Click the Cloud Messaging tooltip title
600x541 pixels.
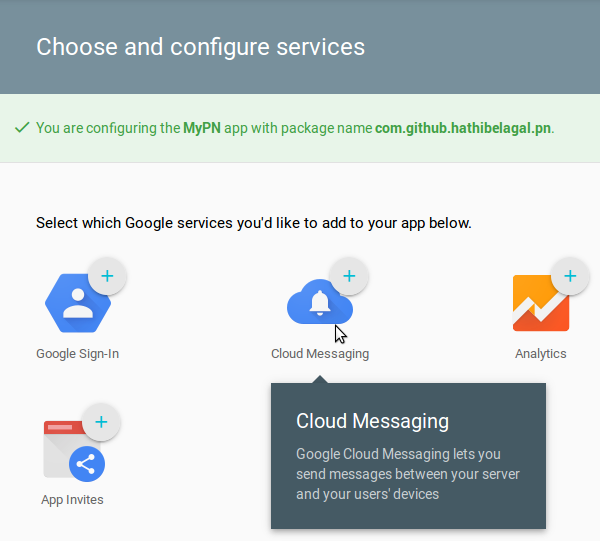[372, 421]
